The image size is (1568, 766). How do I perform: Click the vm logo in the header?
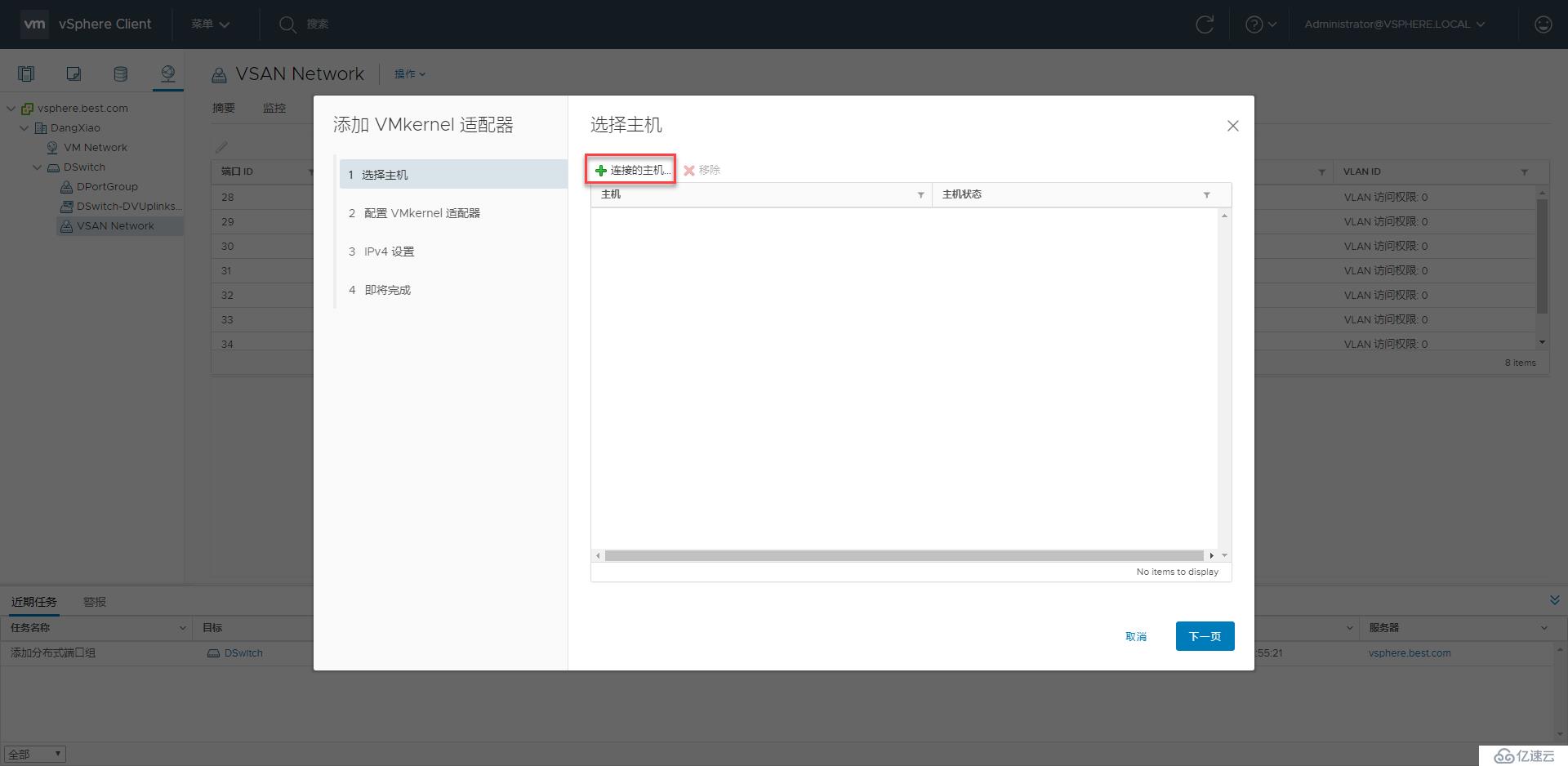(34, 24)
